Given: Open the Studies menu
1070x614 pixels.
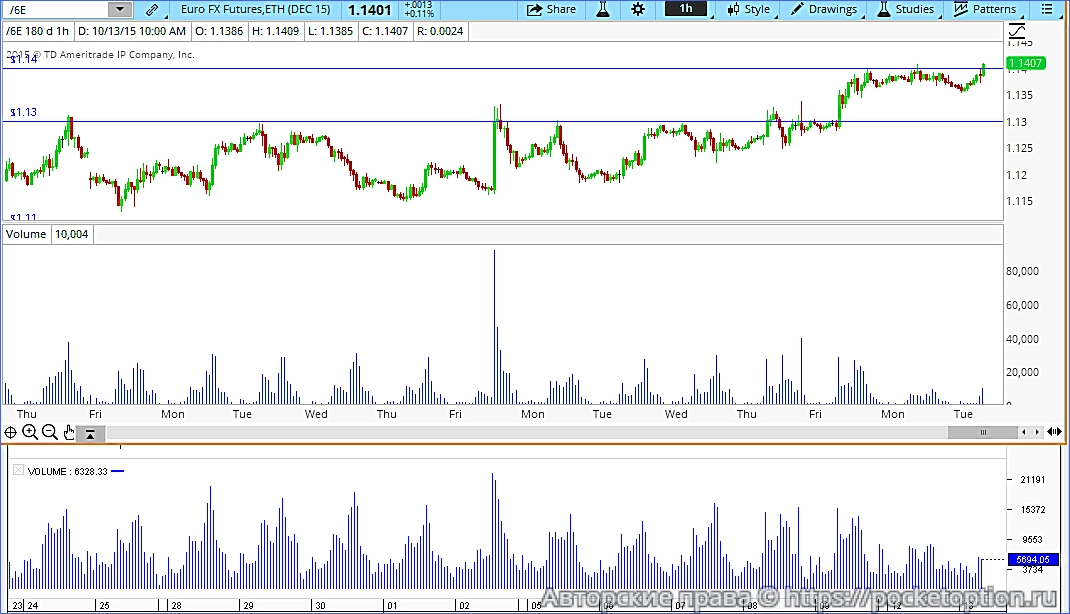Looking at the screenshot, I should point(905,9).
